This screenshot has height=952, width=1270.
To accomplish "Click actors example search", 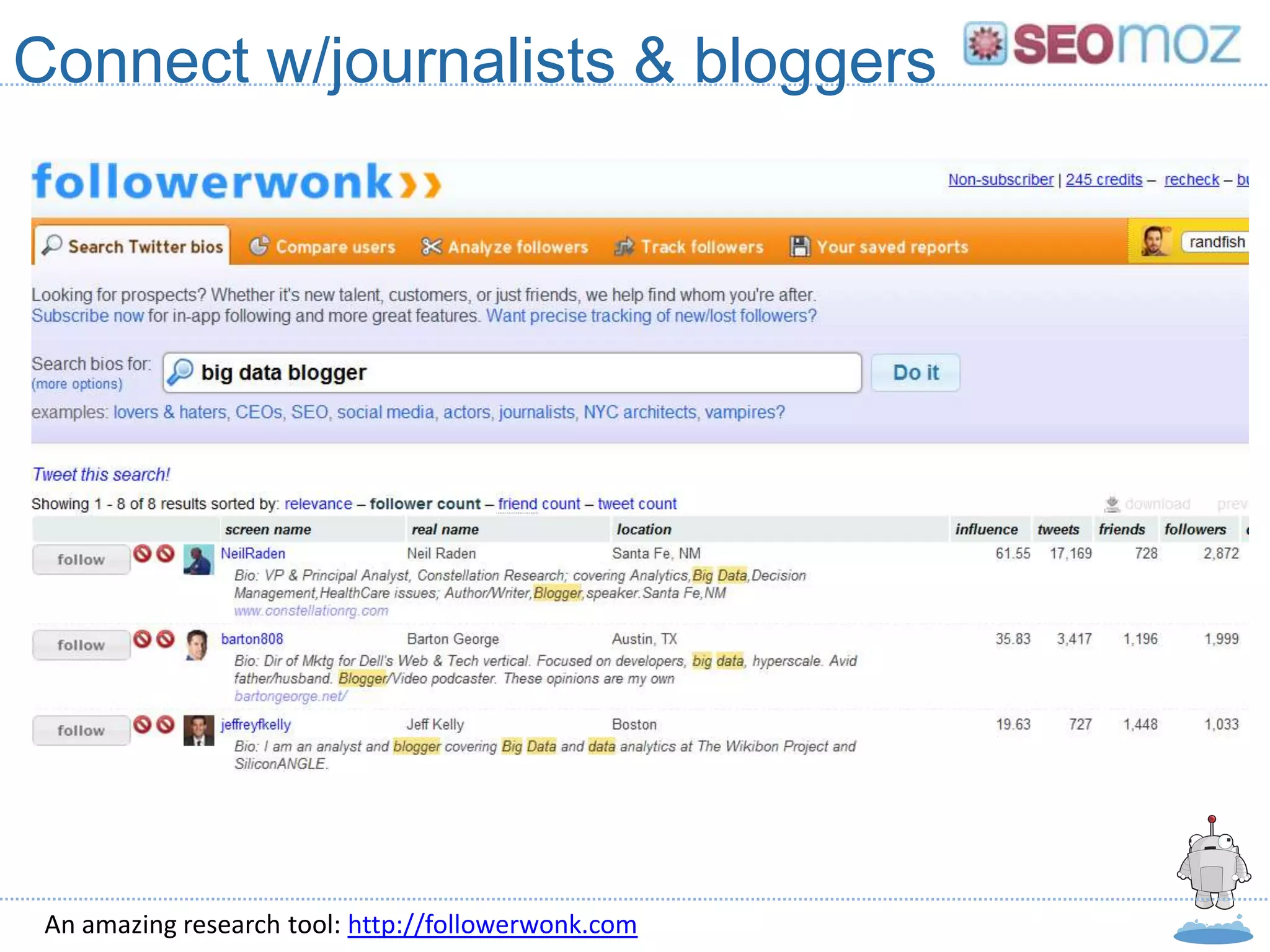I will tap(466, 412).
